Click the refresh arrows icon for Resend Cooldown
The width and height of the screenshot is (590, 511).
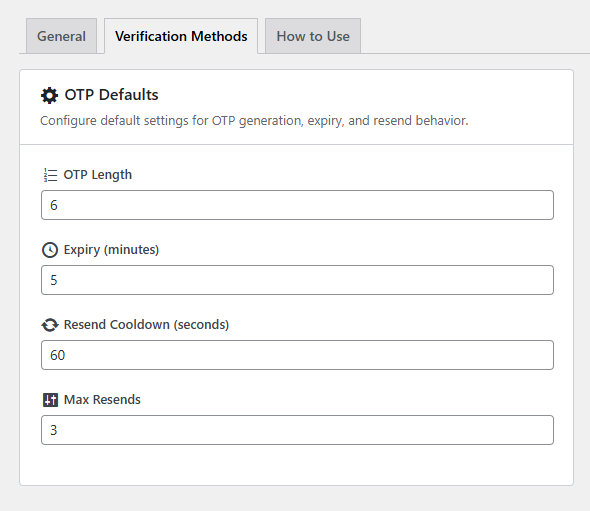click(x=50, y=325)
